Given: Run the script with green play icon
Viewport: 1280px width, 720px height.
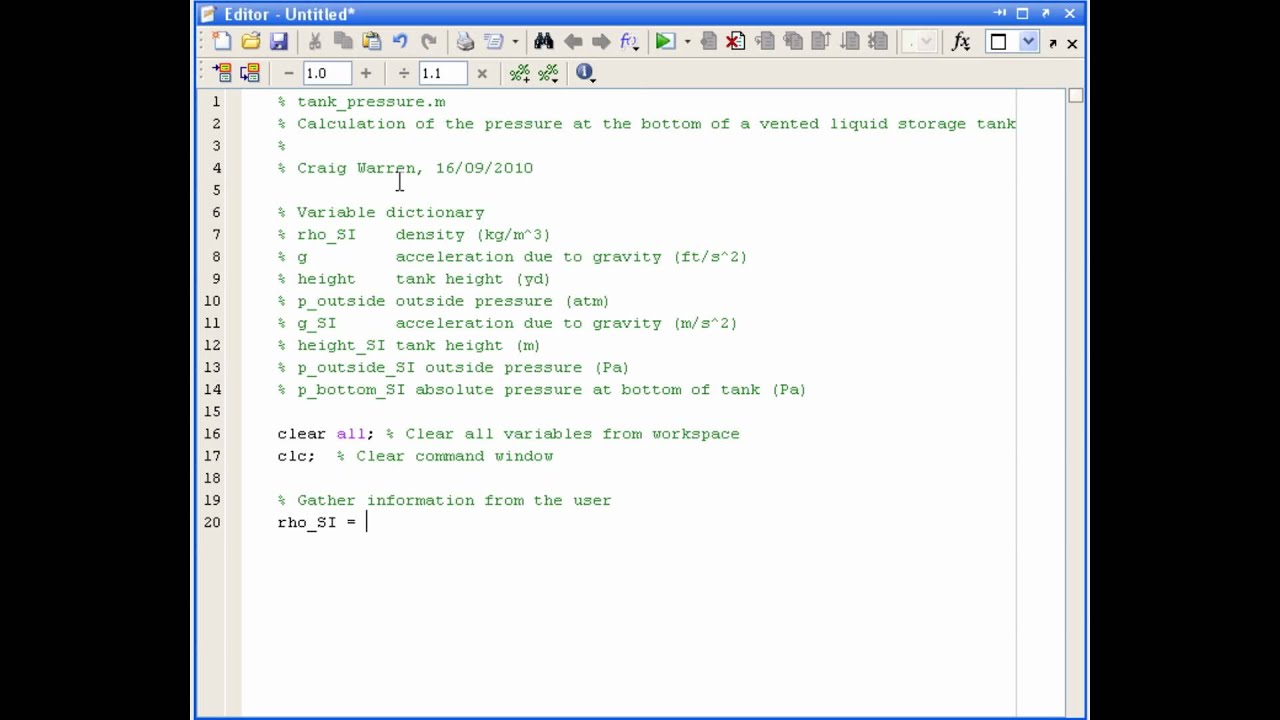Looking at the screenshot, I should [664, 42].
